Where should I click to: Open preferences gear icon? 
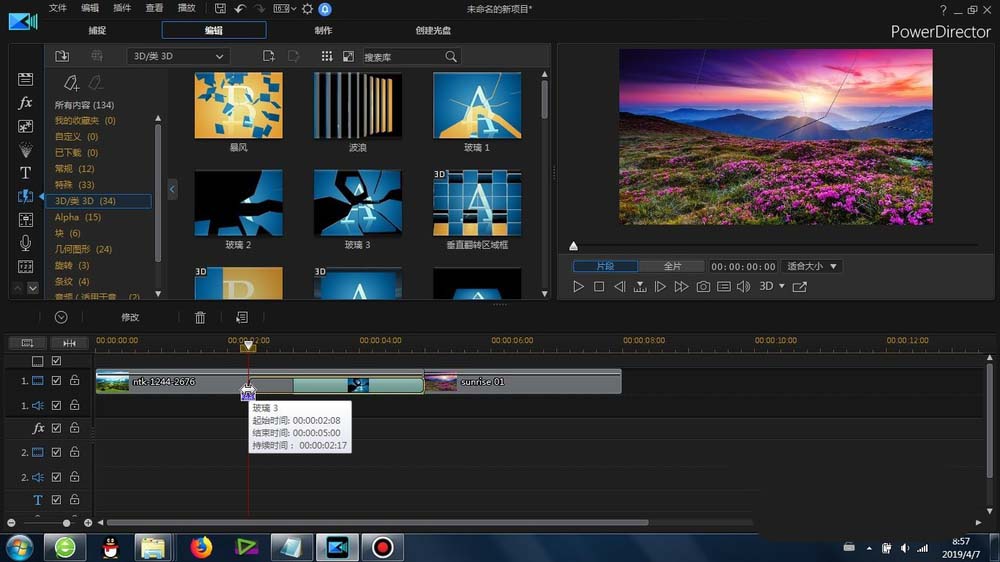click(x=307, y=9)
